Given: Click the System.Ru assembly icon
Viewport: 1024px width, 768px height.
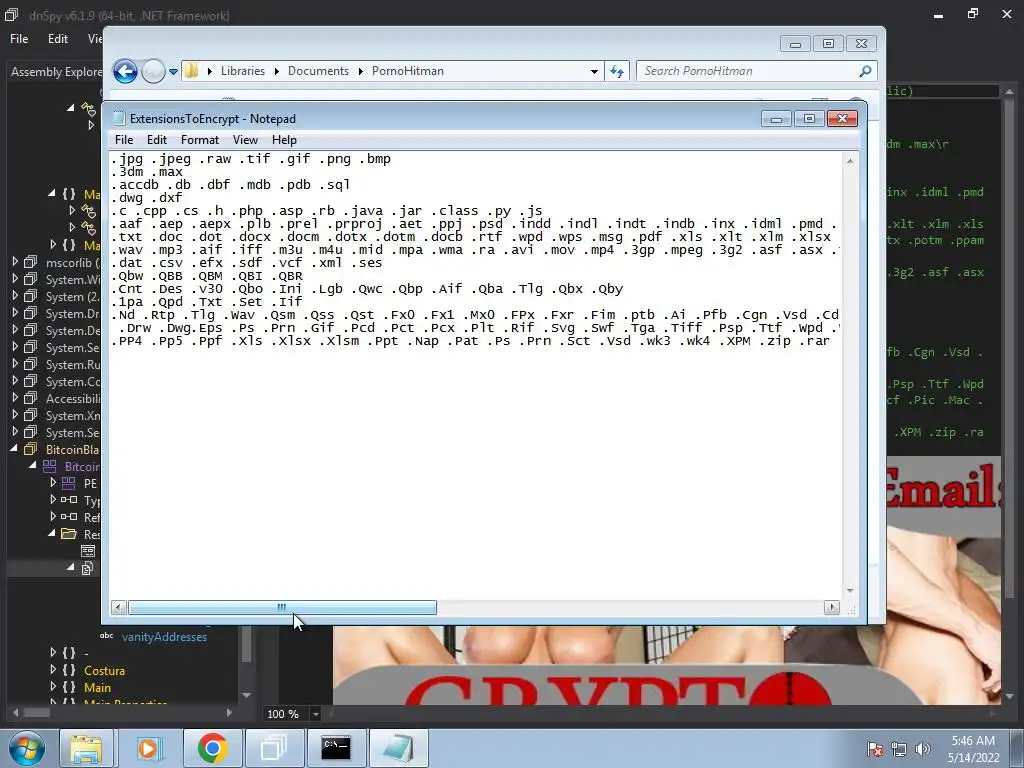Looking at the screenshot, I should tap(31, 364).
